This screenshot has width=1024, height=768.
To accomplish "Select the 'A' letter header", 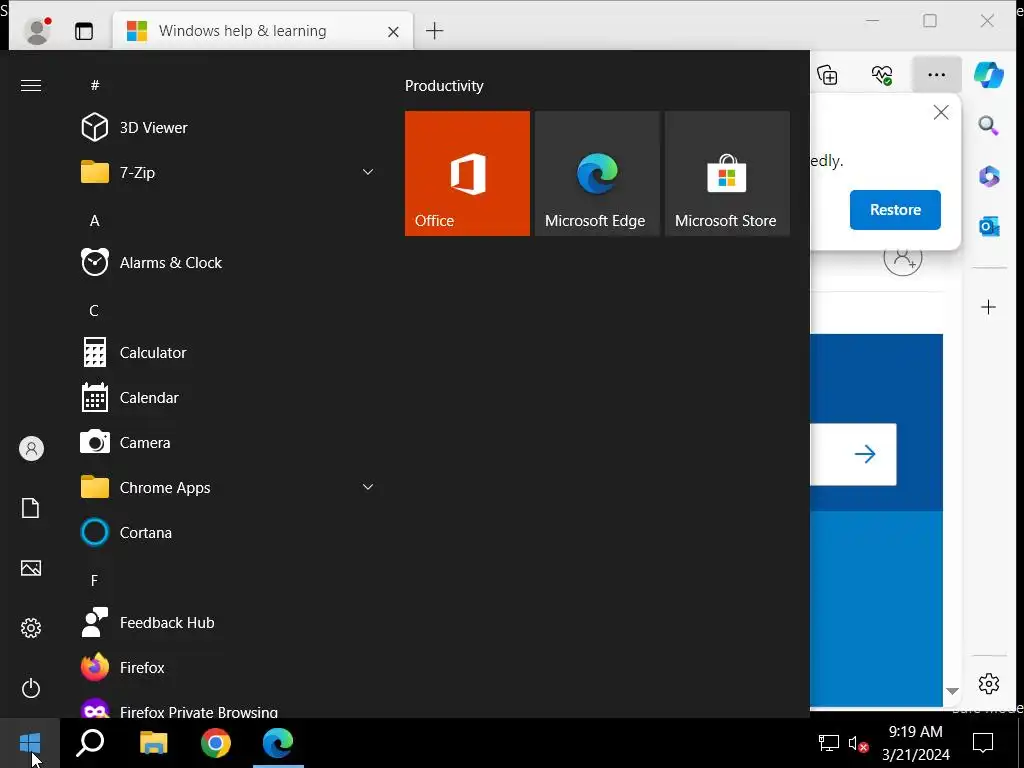I will click(95, 221).
